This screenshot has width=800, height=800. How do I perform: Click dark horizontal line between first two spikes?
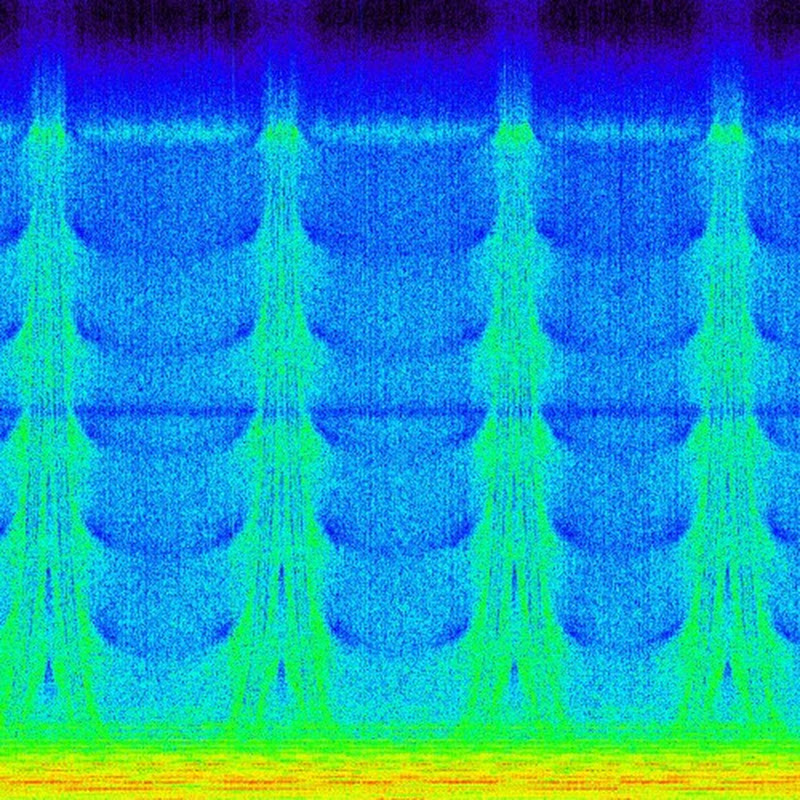165,410
